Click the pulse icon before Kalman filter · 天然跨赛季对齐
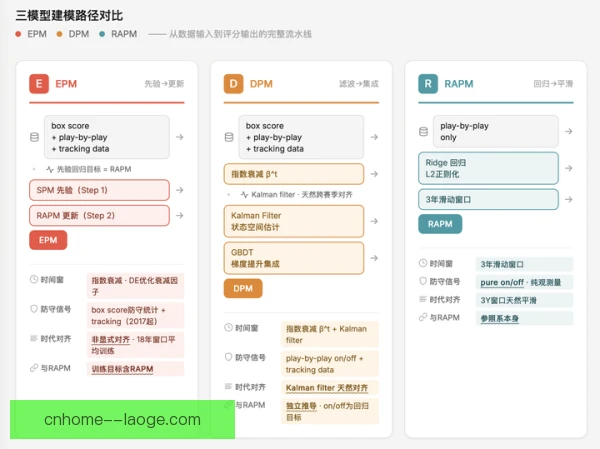600x449 pixels. pyautogui.click(x=244, y=195)
